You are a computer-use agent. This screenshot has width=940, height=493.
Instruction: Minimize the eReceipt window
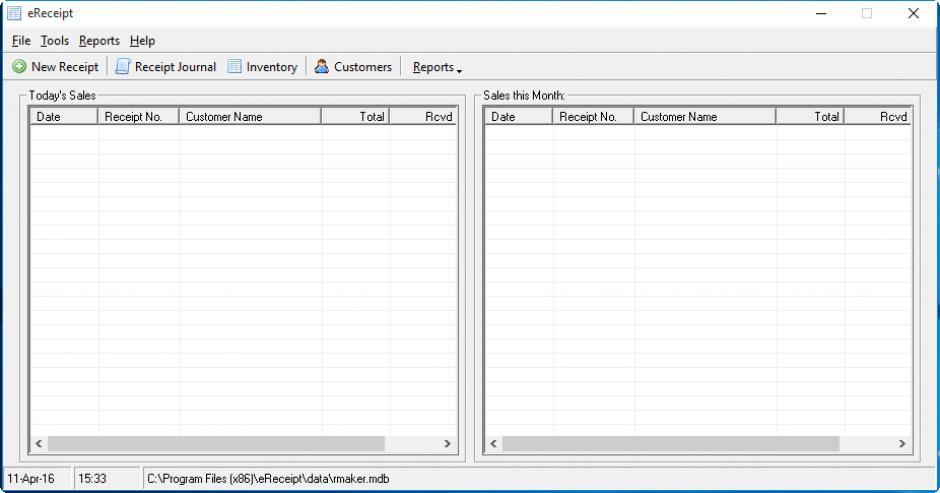coord(821,13)
